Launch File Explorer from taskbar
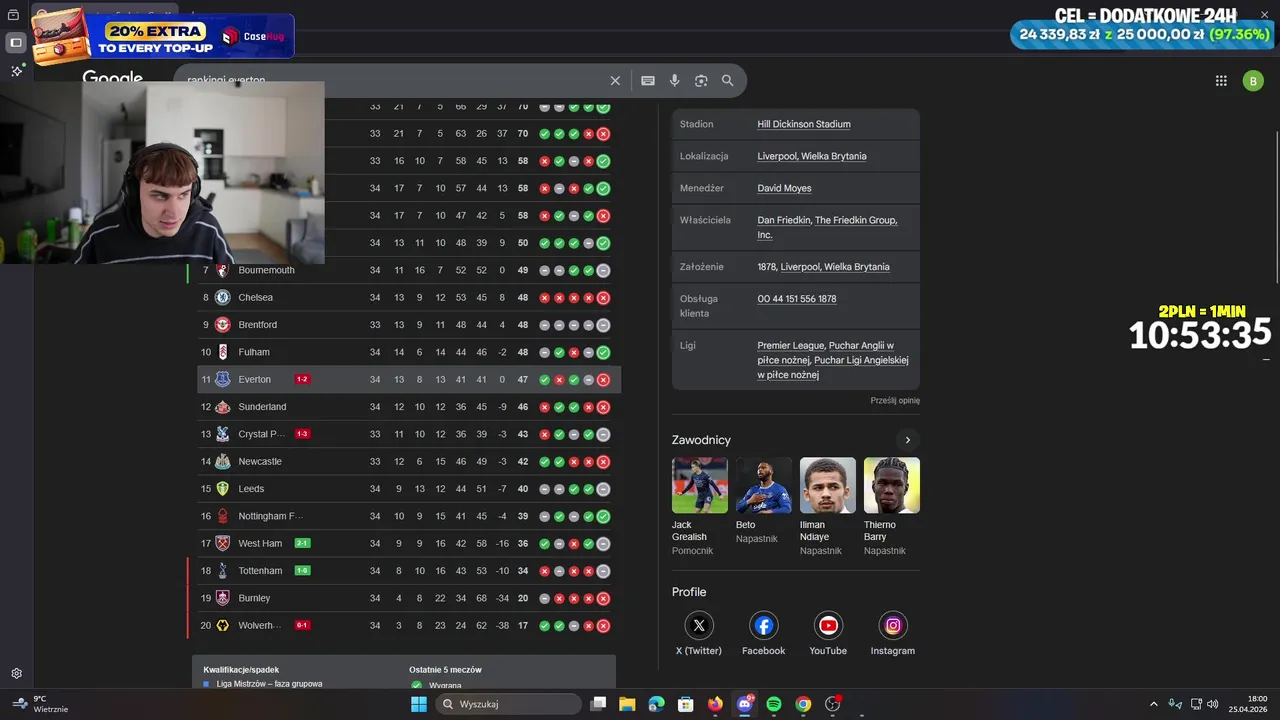1280x720 pixels. tap(627, 704)
